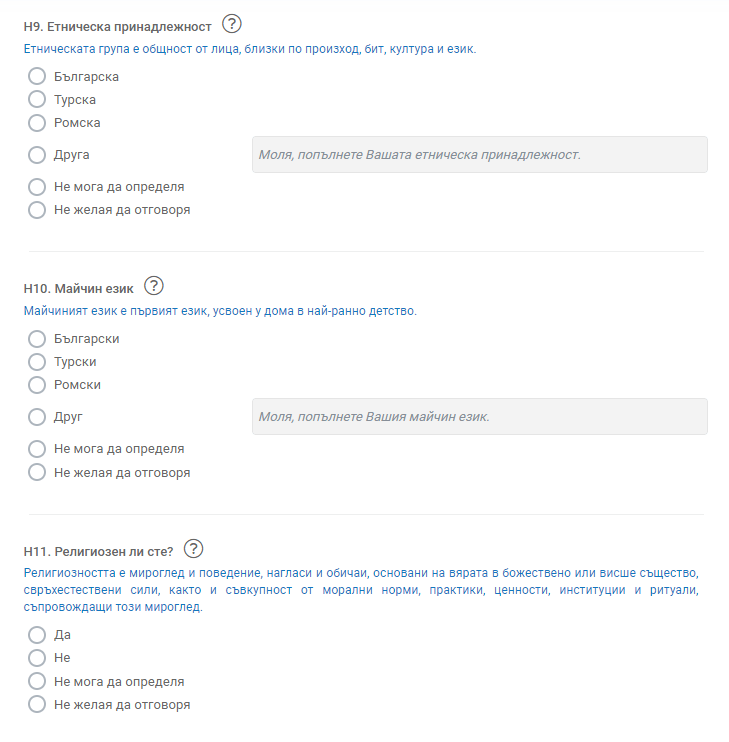This screenshot has height=742, width=729.
Task: Select Не мога да определя under ethnicity
Action: pyautogui.click(x=37, y=187)
